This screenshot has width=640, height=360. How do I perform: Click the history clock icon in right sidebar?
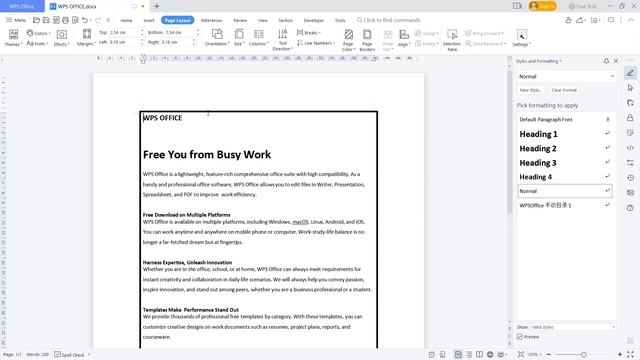coord(630,178)
